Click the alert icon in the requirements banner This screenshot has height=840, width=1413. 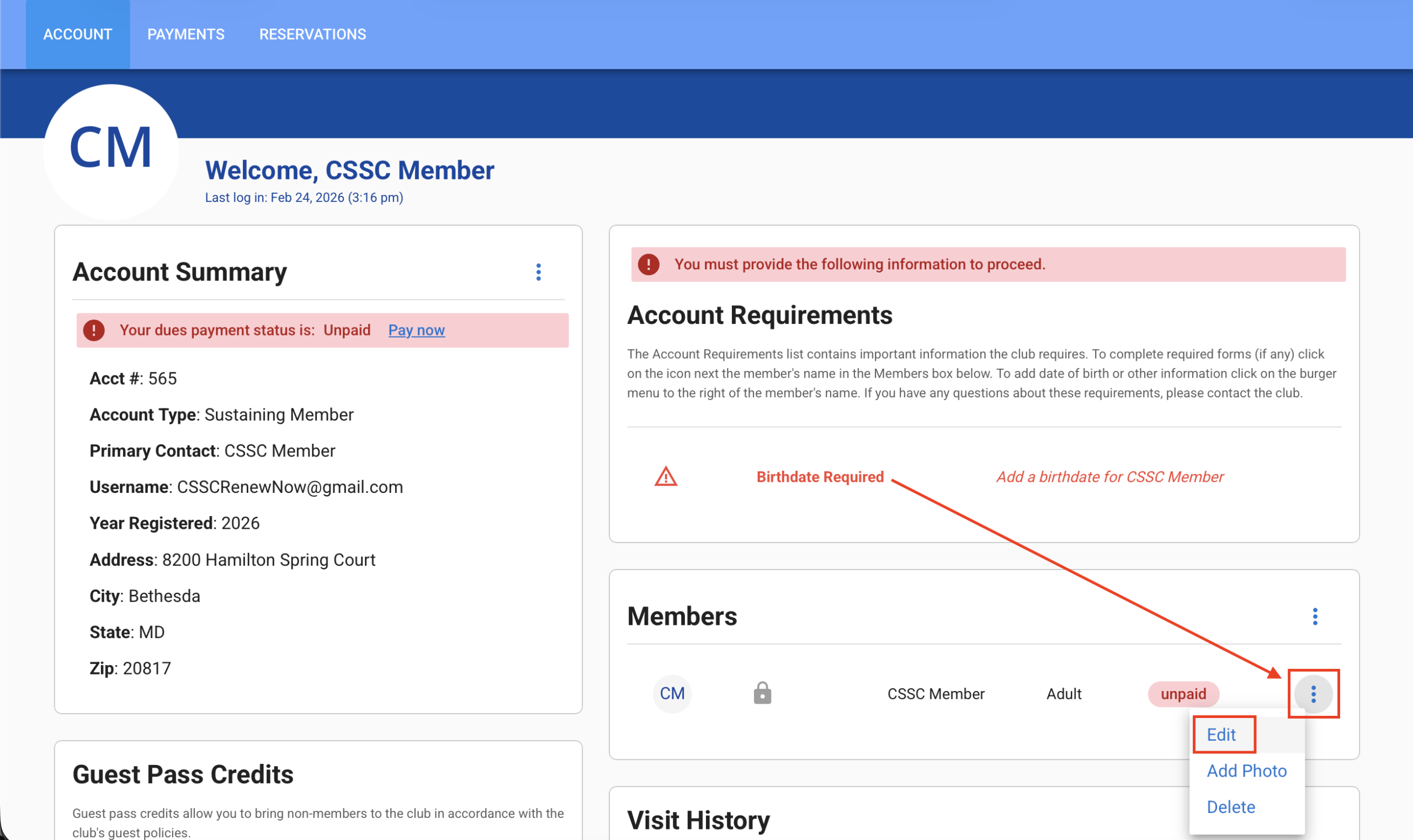648,264
